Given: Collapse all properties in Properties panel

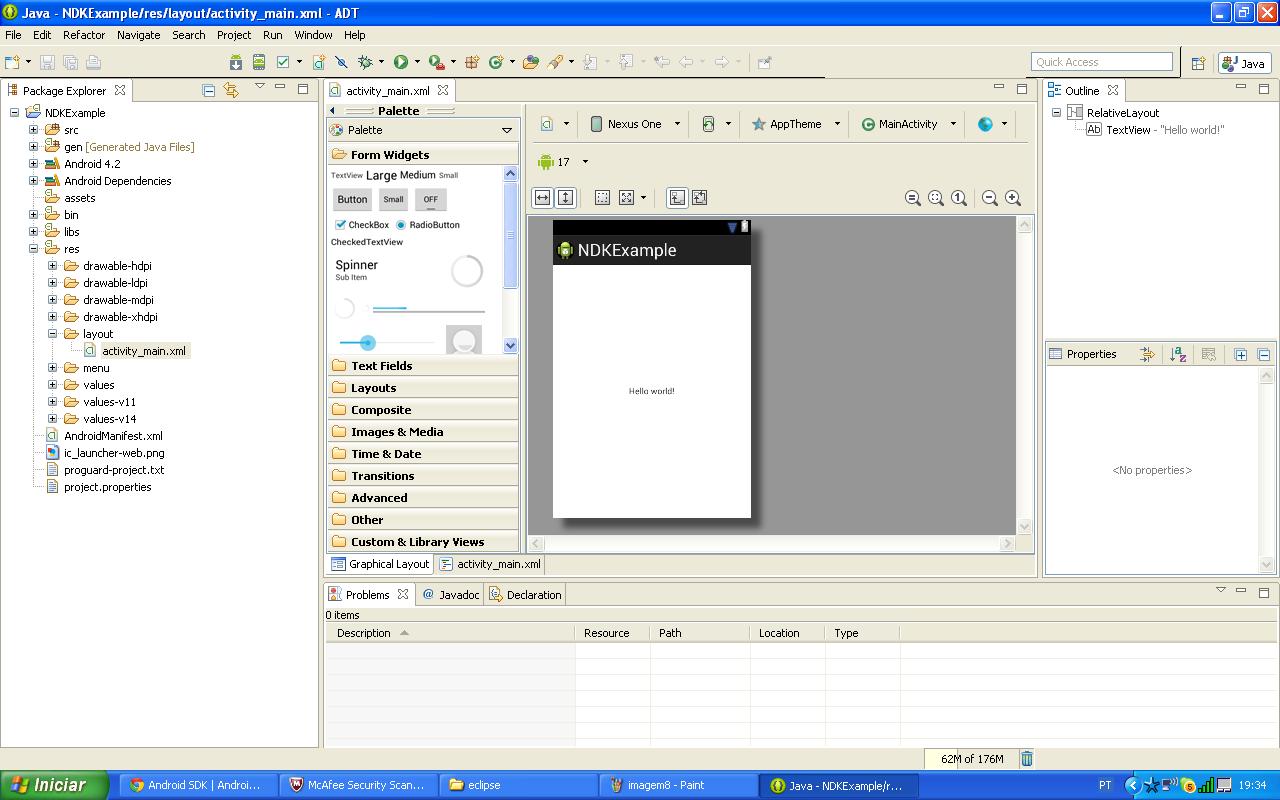Looking at the screenshot, I should [1263, 354].
